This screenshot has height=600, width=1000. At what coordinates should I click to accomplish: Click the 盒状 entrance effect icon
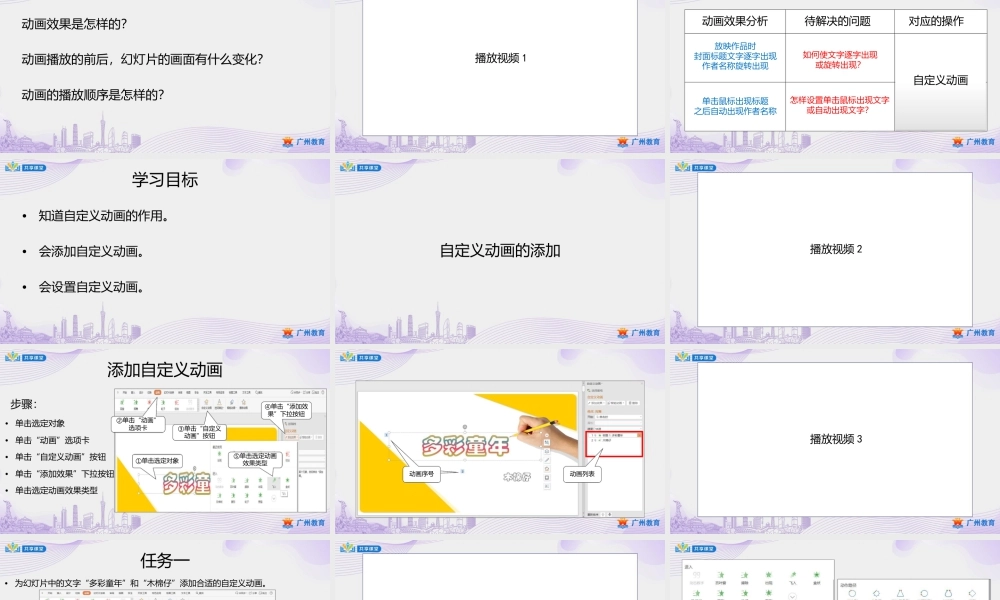(768, 573)
